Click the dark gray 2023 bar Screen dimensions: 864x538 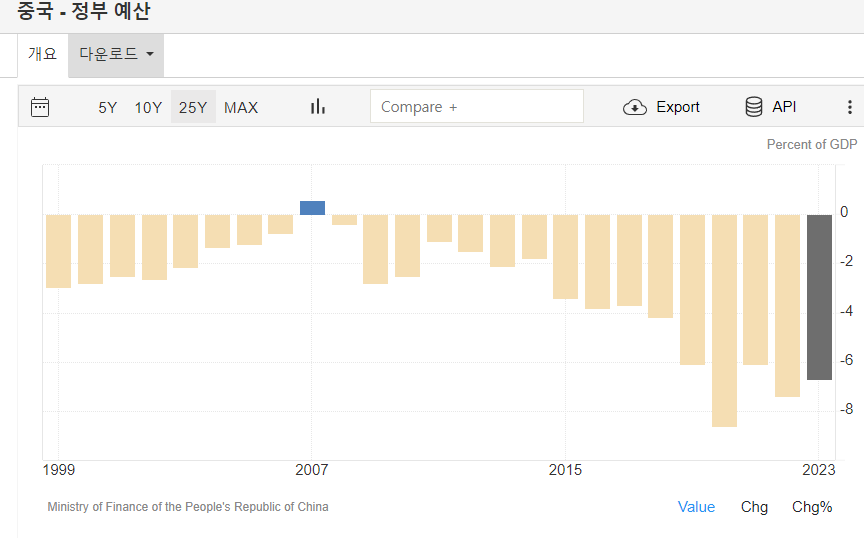819,297
